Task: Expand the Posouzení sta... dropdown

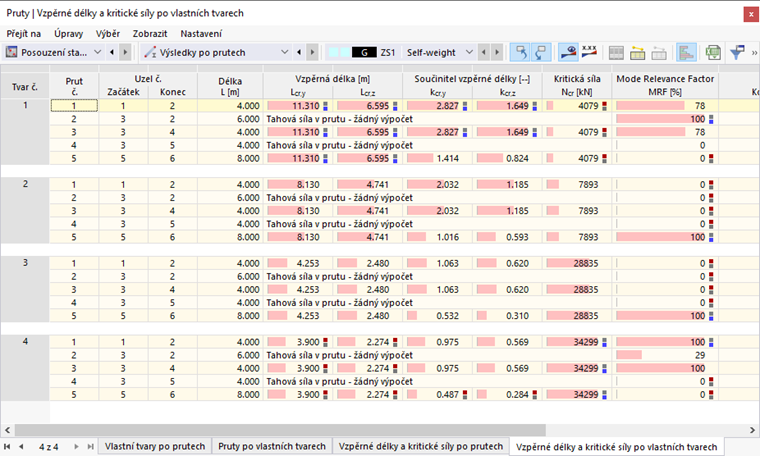Action: point(97,52)
